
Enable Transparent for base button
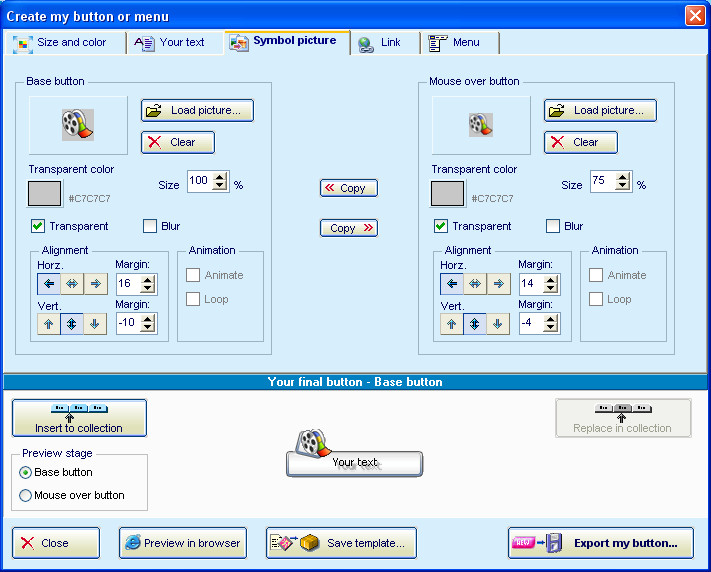38,226
